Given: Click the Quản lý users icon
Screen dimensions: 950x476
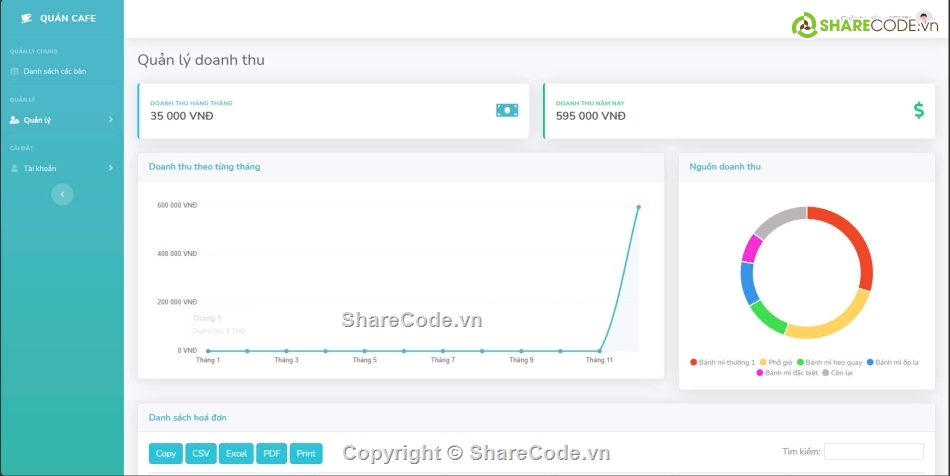Looking at the screenshot, I should point(15,120).
